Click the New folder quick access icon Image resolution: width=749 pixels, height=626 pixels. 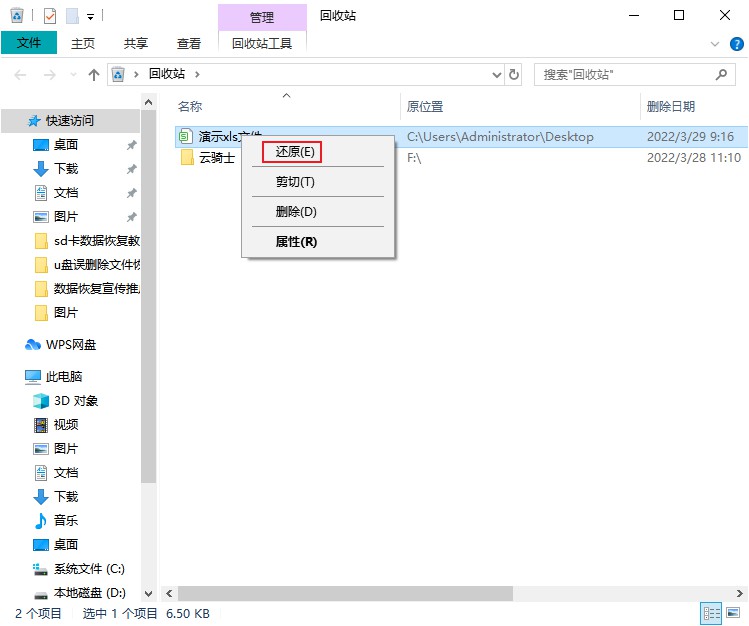click(72, 16)
